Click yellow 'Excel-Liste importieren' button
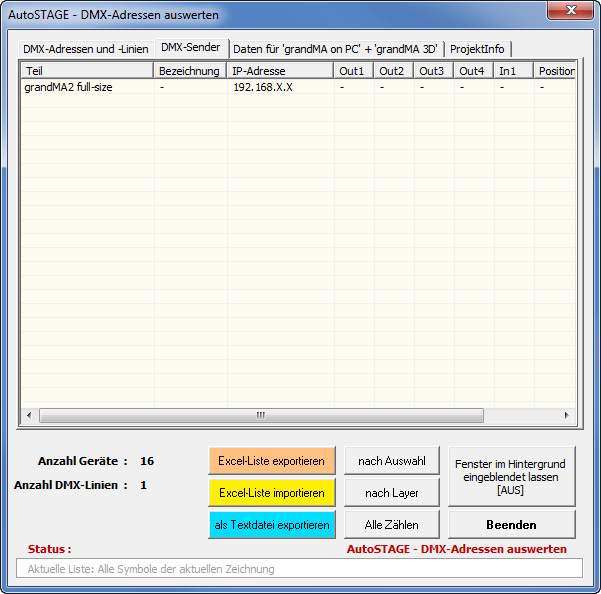The height and width of the screenshot is (594, 601). (272, 493)
